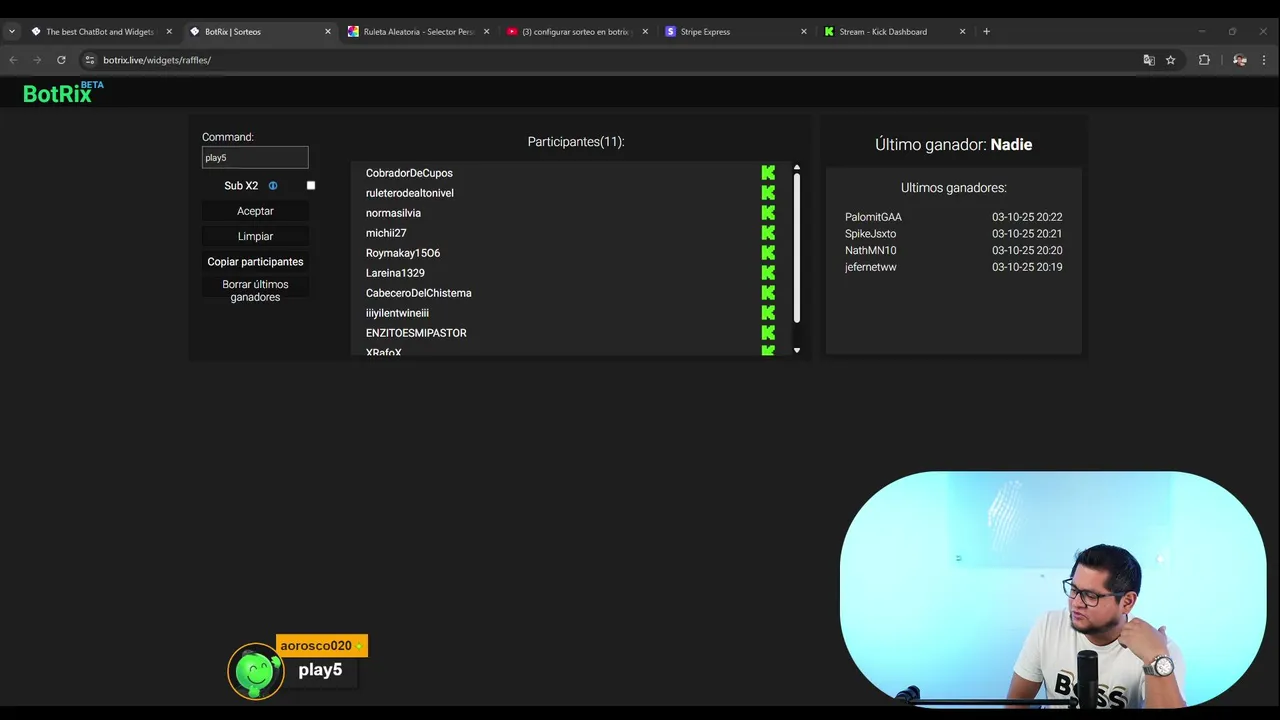Click the participants list scrollbar thumb
1280x720 pixels.
[x=797, y=248]
